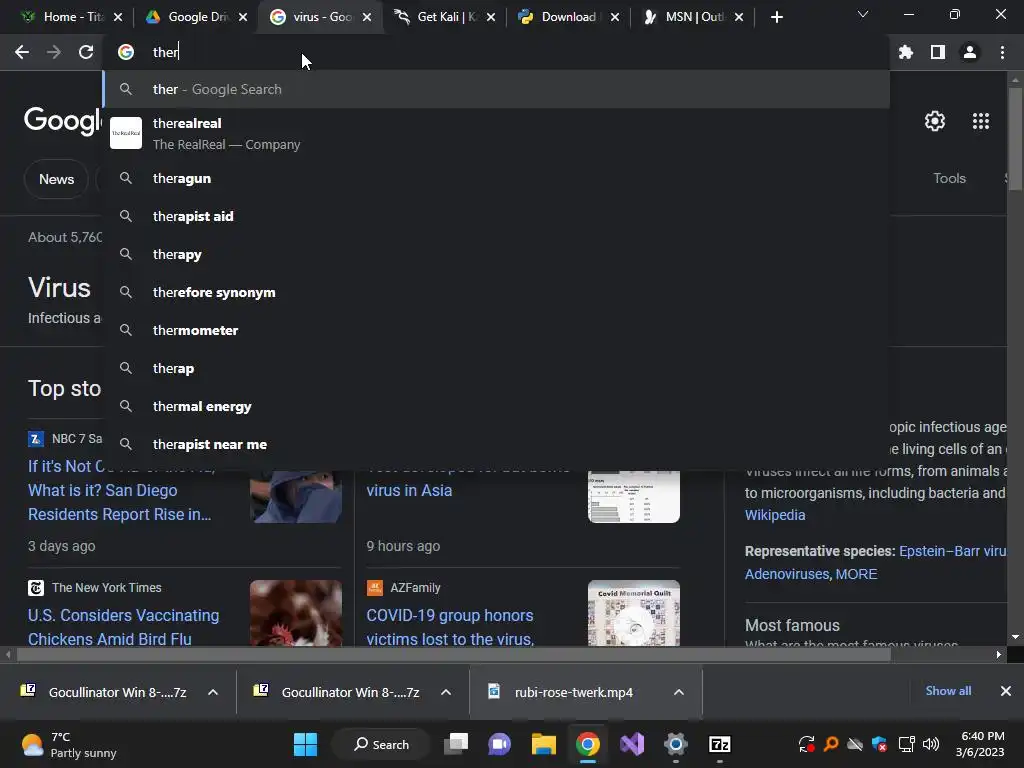Switch to the Python Download tab

[568, 17]
